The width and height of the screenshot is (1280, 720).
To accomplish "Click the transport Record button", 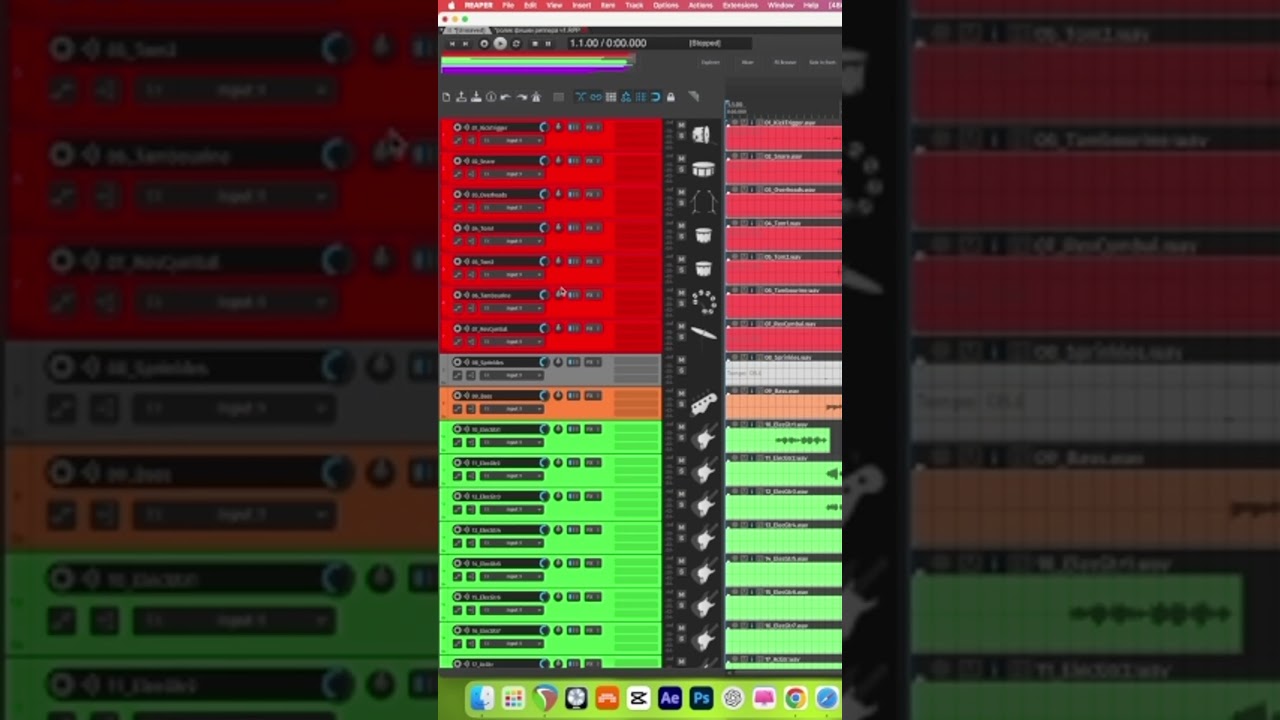I will [484, 43].
